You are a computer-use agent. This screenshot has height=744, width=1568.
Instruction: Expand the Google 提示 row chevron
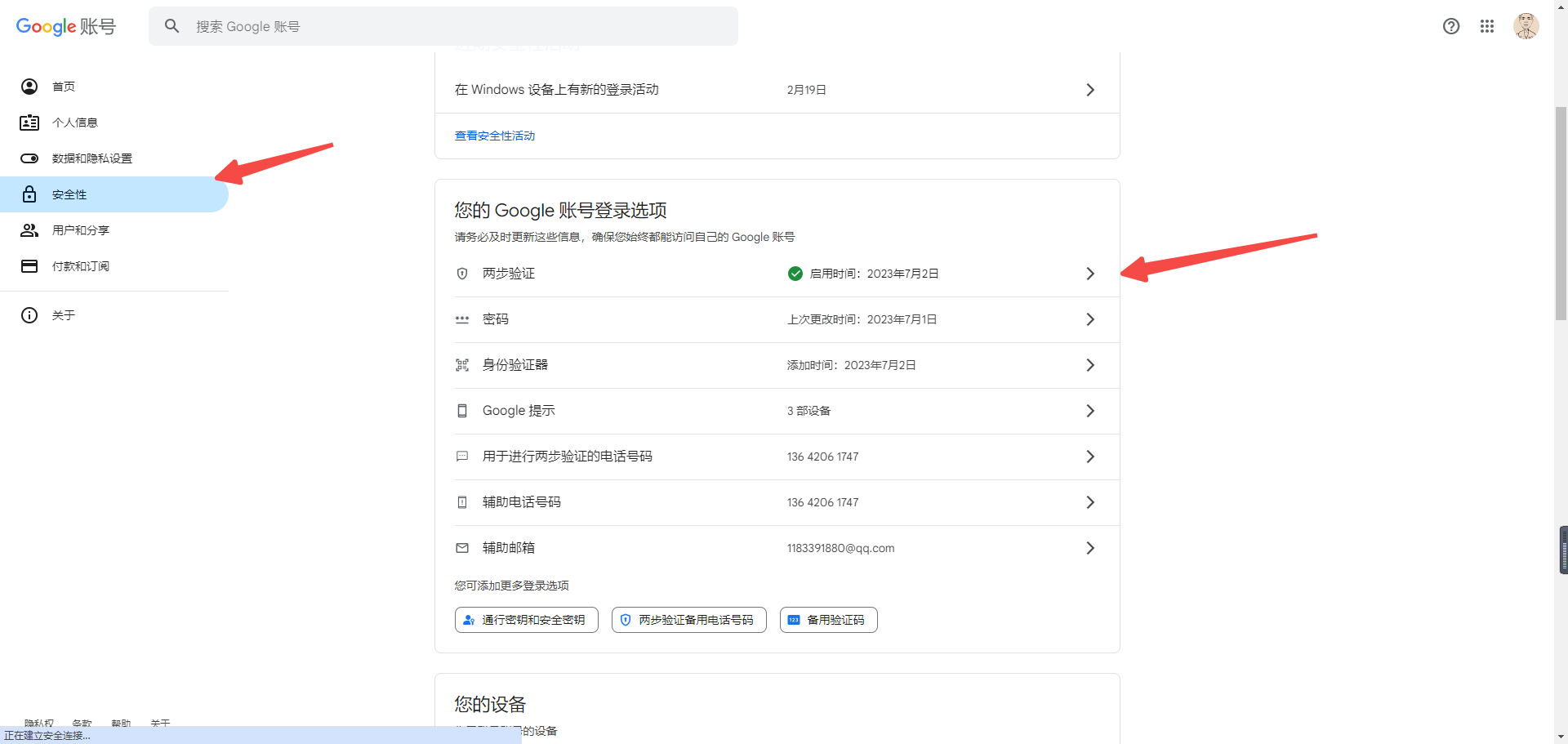point(1090,411)
